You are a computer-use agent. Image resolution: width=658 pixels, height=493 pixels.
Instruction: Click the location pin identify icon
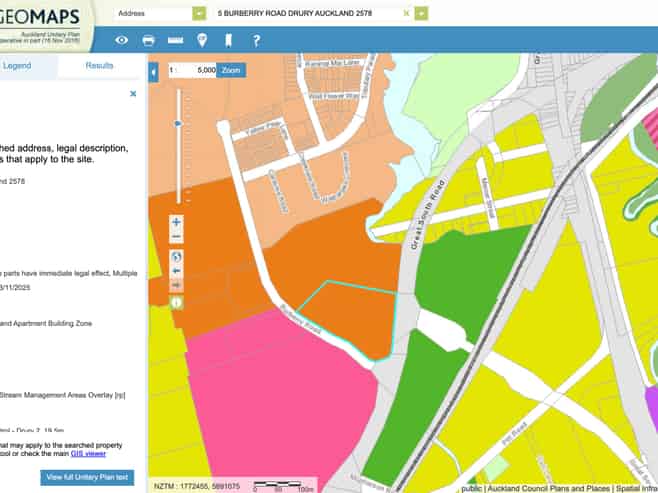tap(202, 41)
